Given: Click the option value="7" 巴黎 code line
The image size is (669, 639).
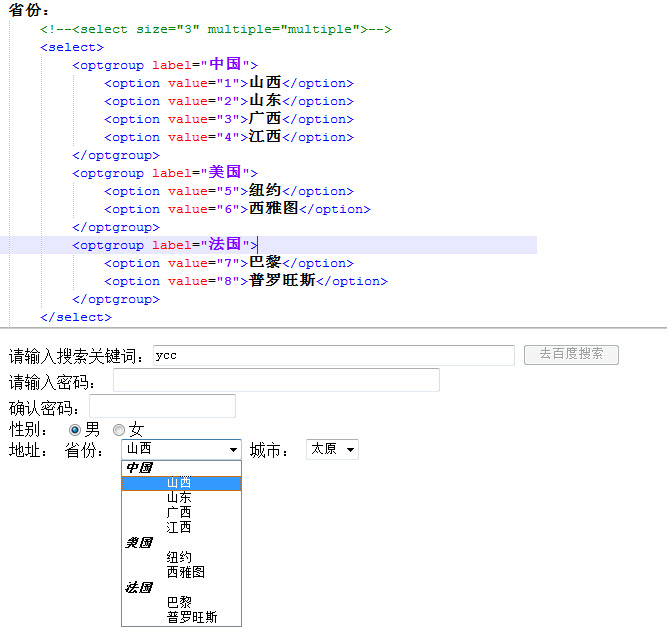Looking at the screenshot, I should click(229, 263).
